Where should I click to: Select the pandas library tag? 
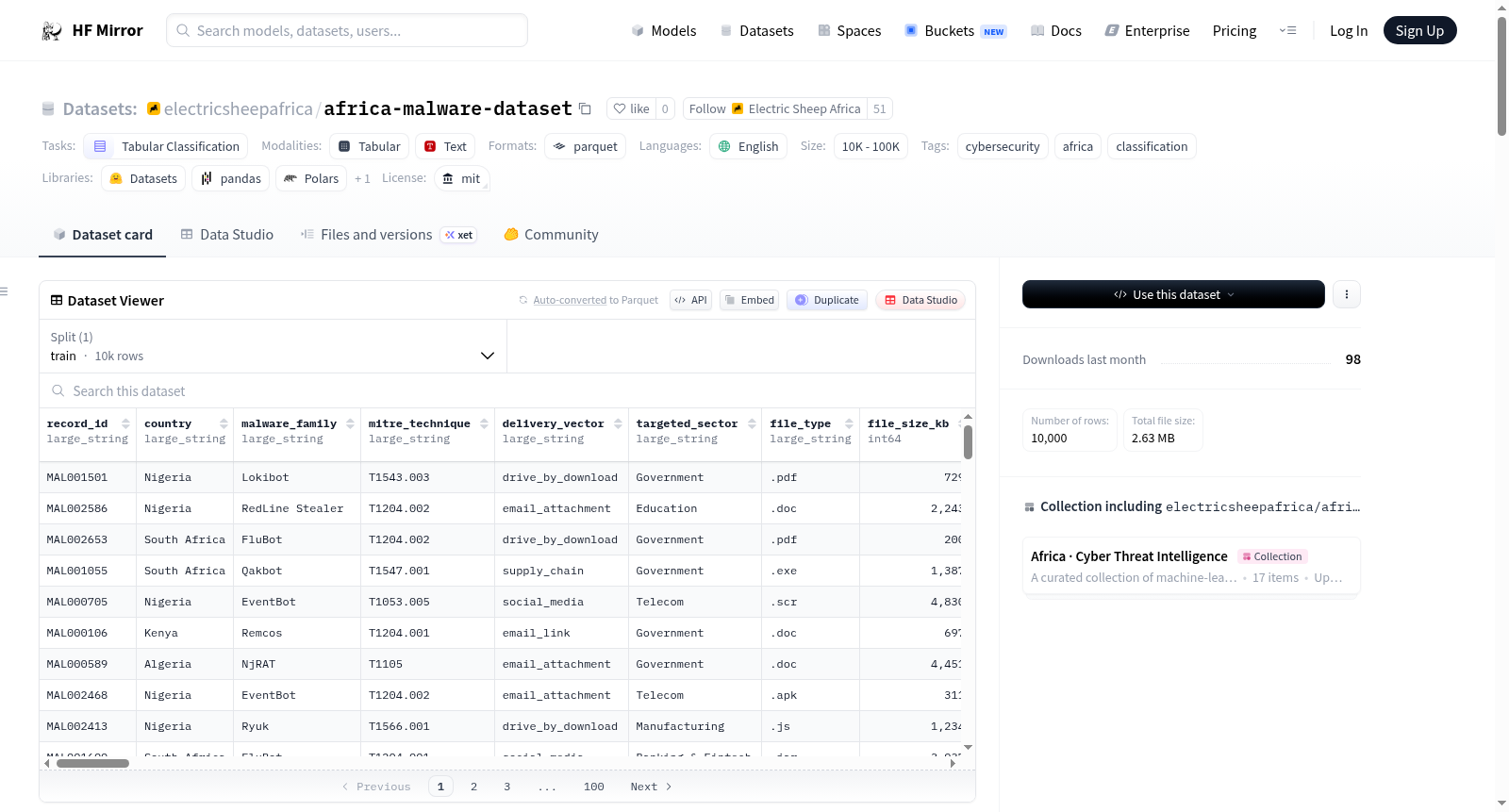(231, 178)
